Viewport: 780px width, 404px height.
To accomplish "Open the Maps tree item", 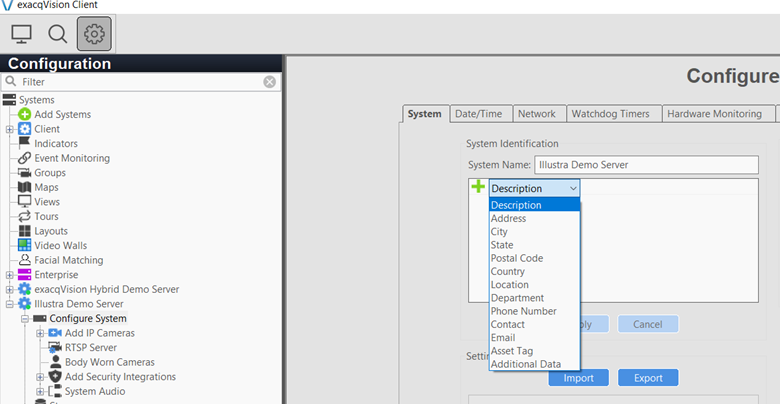I will tap(47, 187).
